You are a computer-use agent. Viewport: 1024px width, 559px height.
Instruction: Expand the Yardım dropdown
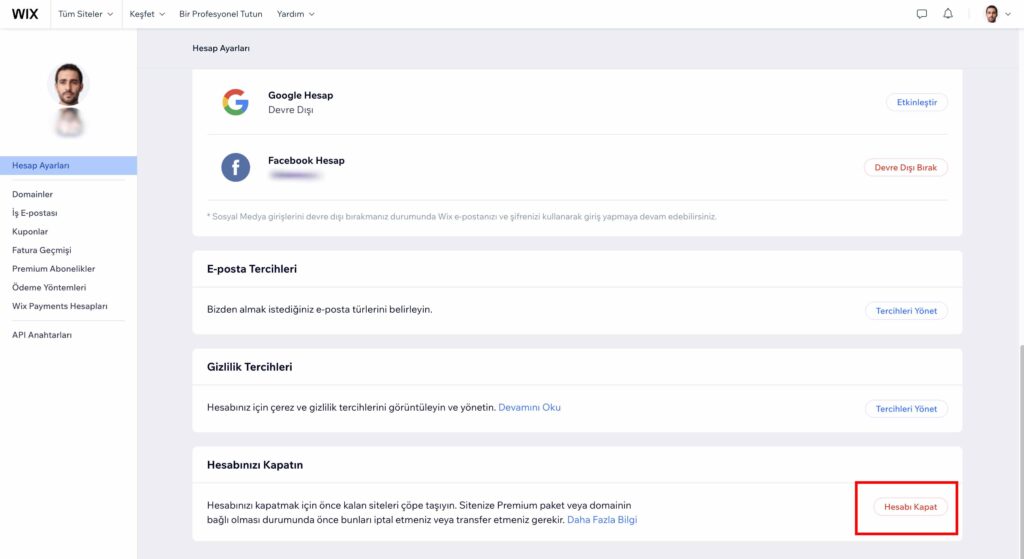(x=295, y=14)
